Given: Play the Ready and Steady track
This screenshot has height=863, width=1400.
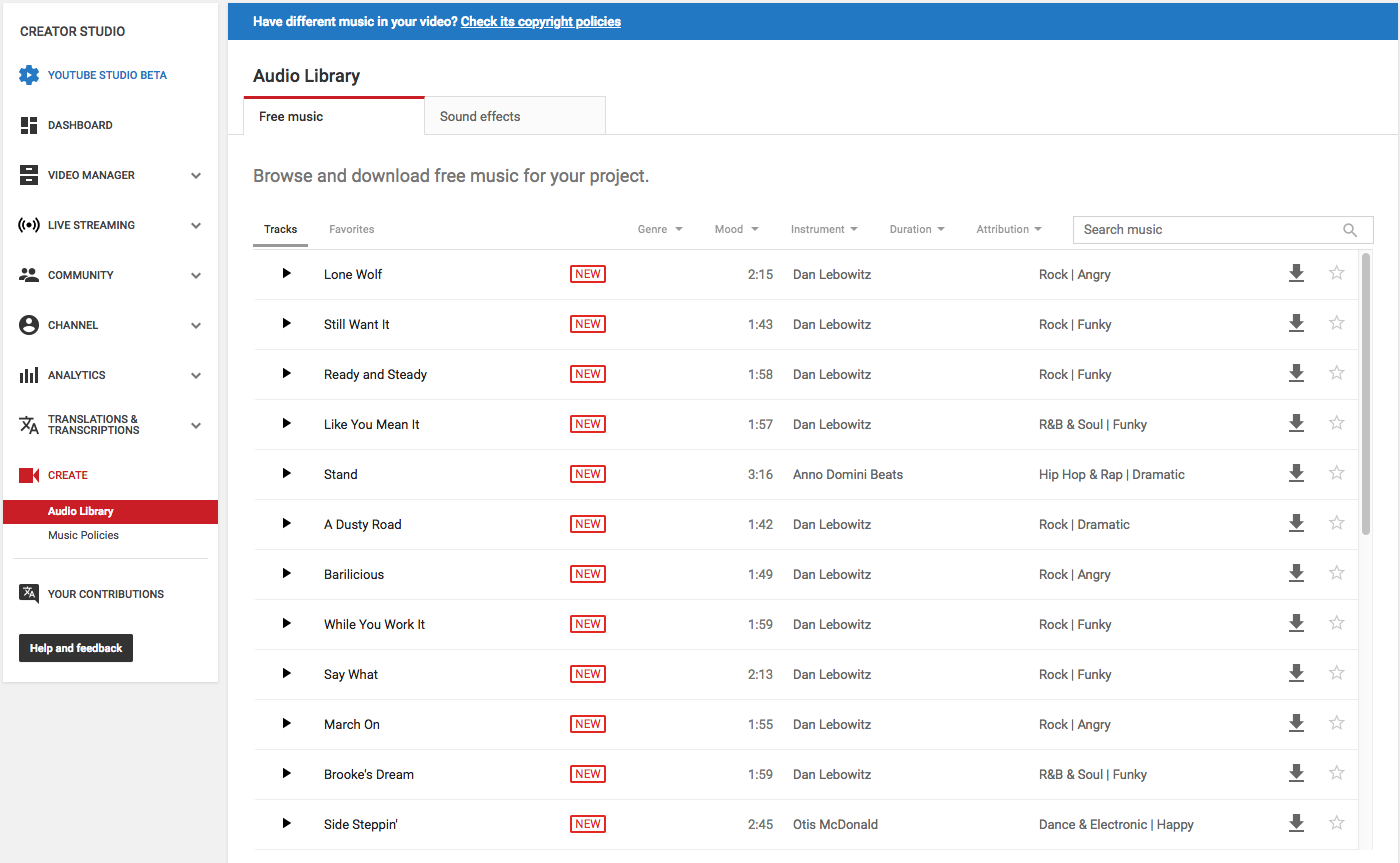Looking at the screenshot, I should click(x=286, y=373).
